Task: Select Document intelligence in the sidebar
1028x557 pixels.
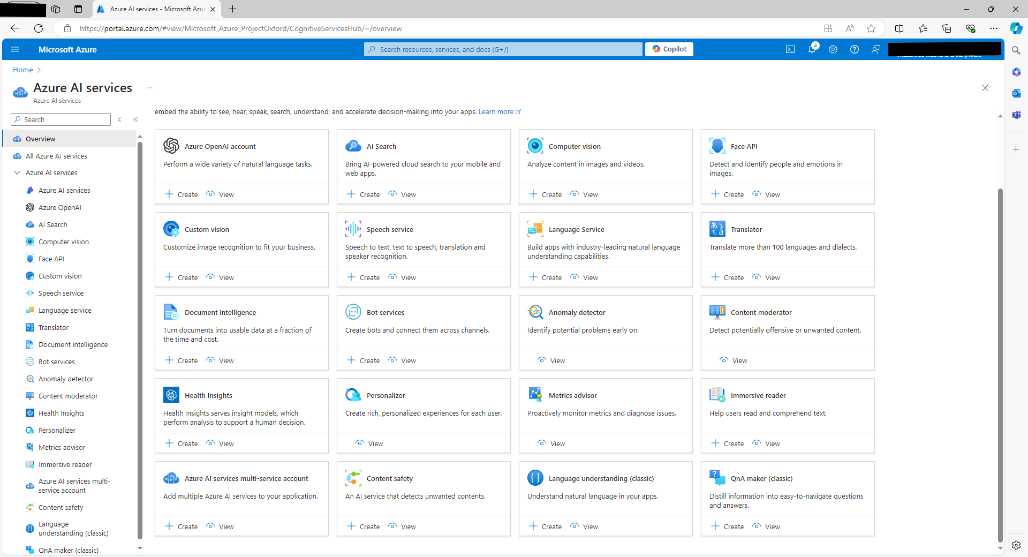Action: pyautogui.click(x=71, y=344)
